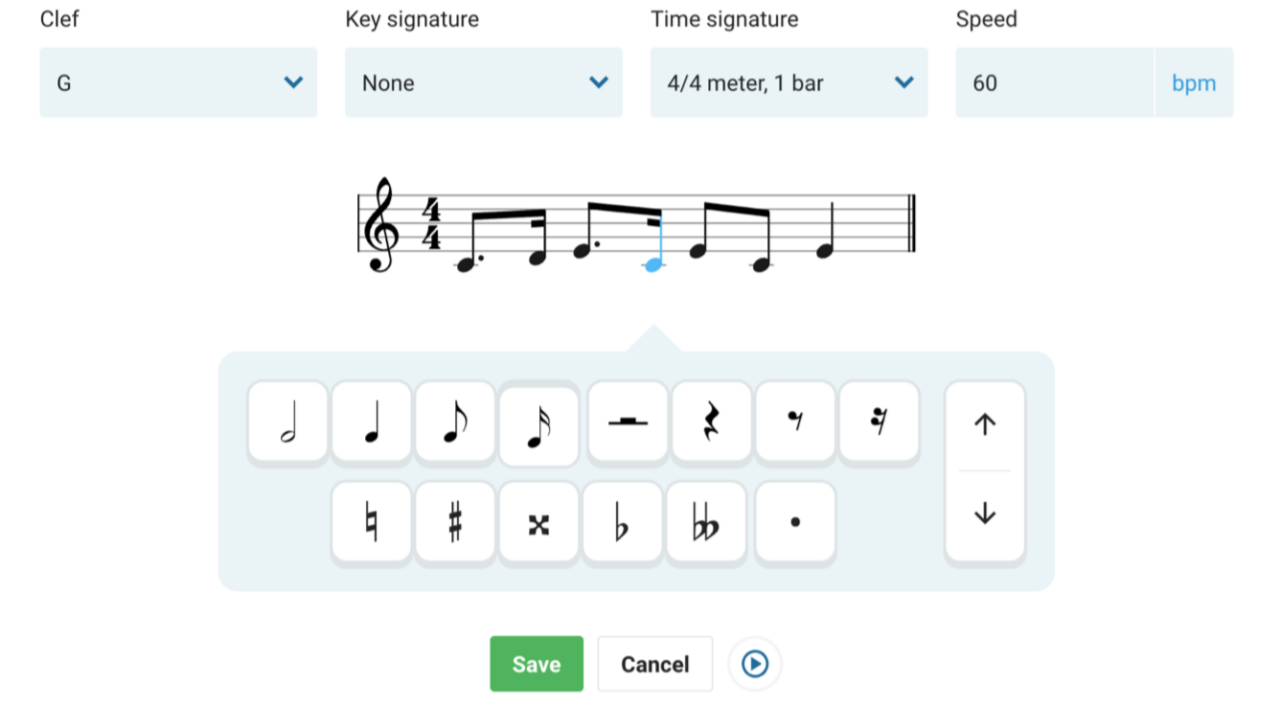1280x705 pixels.
Task: Apply the flat accidental
Action: (623, 522)
